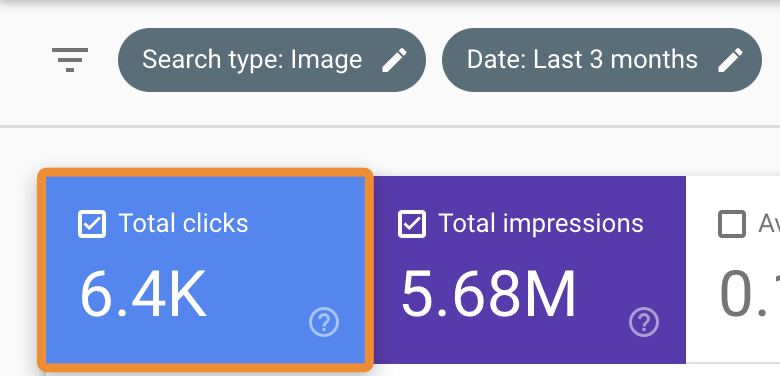Click the Total clicks label

pyautogui.click(x=183, y=223)
